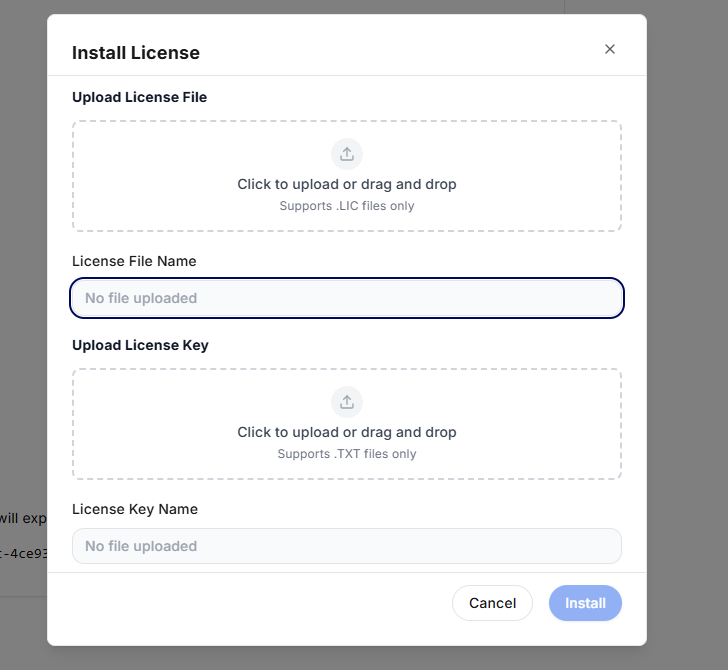Click the "License Key Name" label
Viewport: 728px width, 670px height.
[135, 509]
